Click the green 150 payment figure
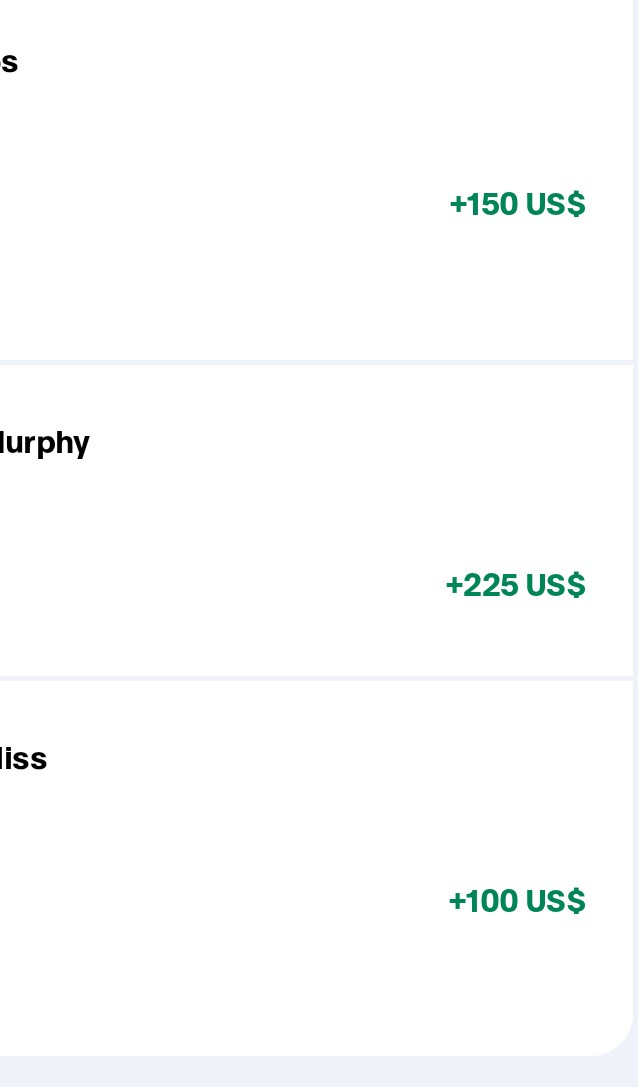This screenshot has width=638, height=1087. [x=484, y=204]
